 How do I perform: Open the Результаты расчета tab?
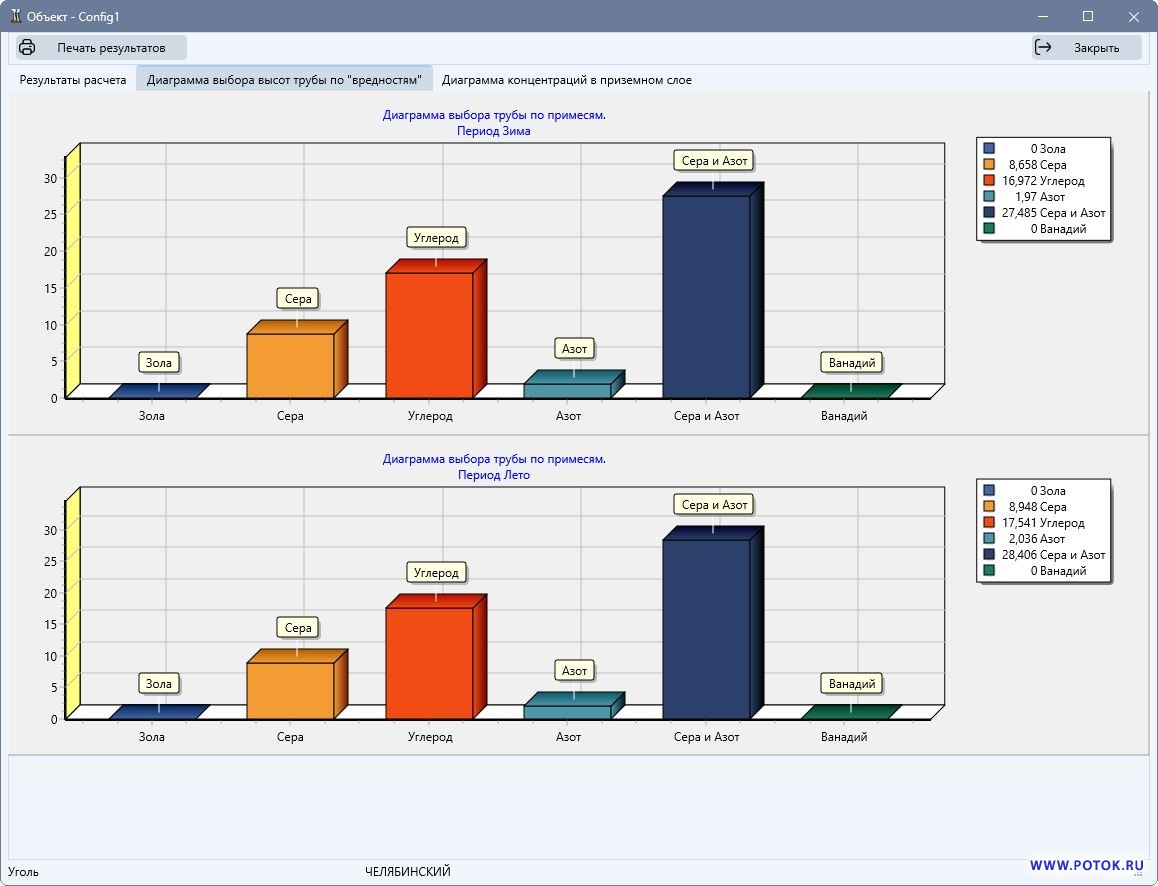[73, 80]
